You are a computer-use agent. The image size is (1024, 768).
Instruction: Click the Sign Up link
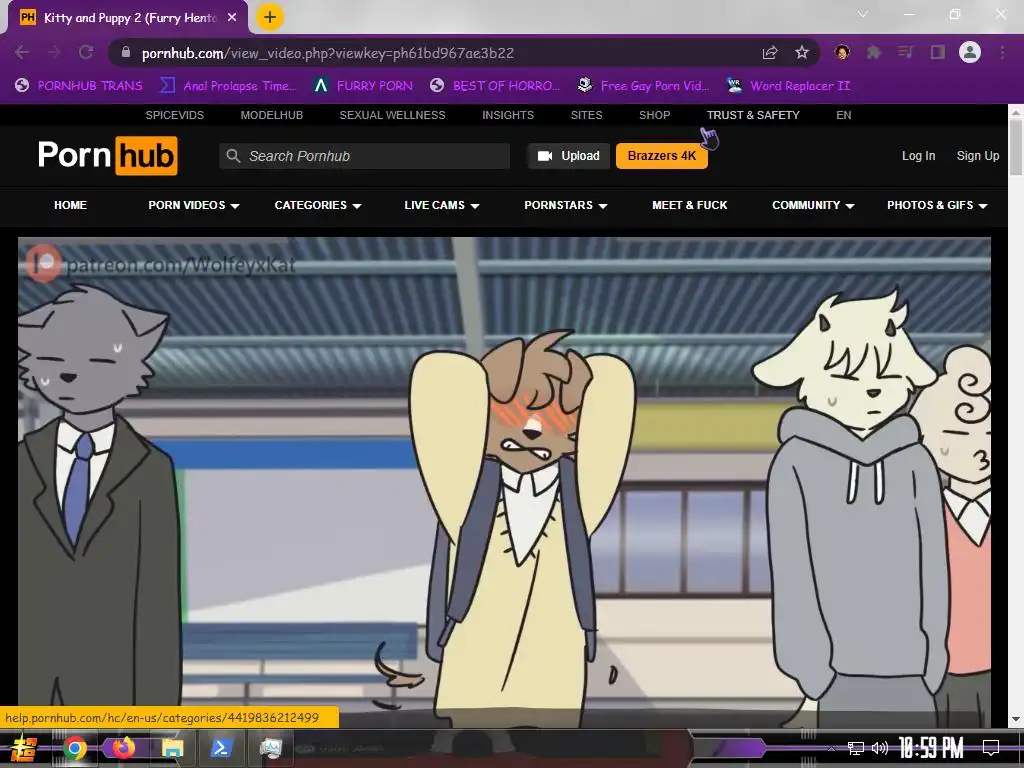(x=978, y=156)
